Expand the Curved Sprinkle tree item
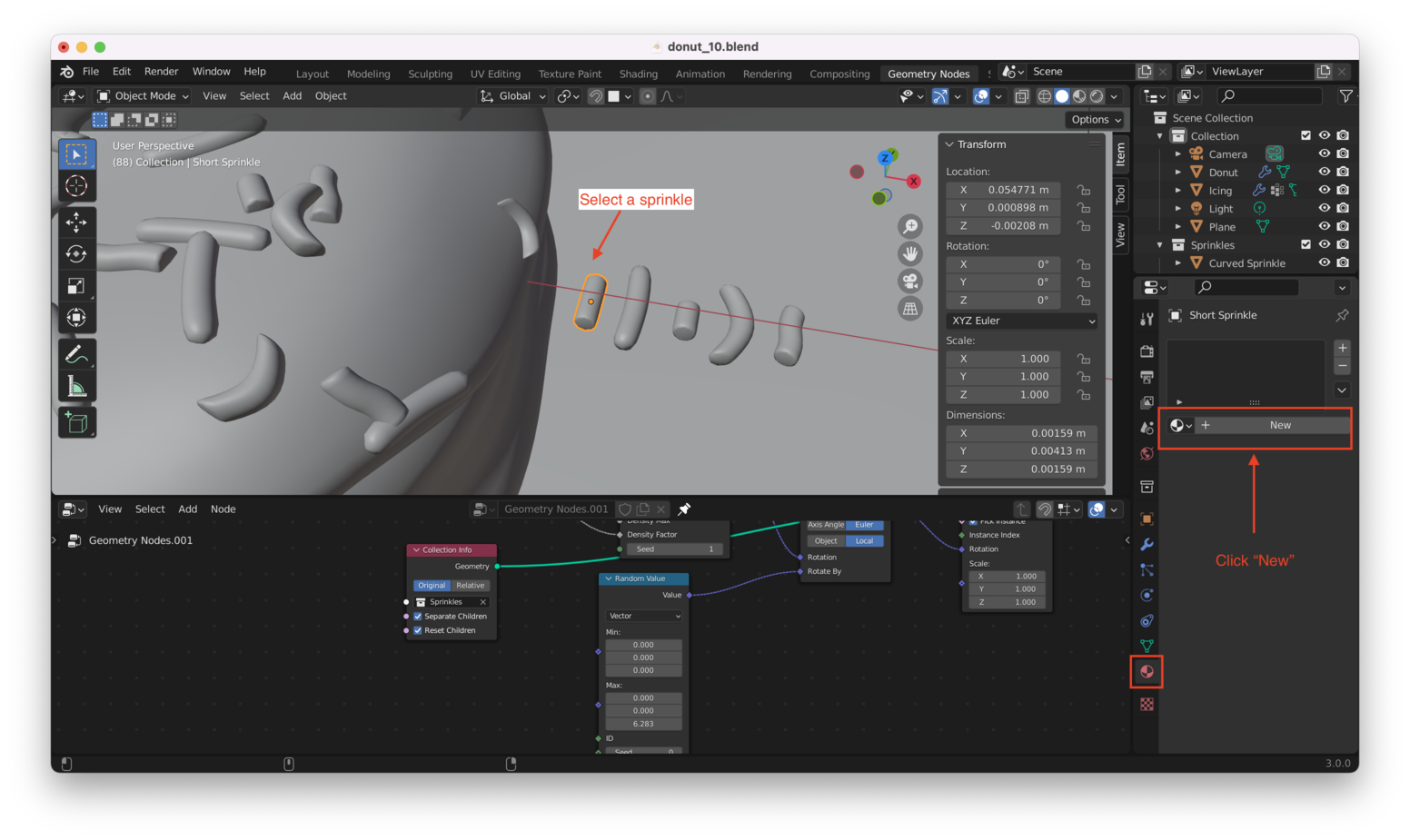1410x840 pixels. tap(1178, 263)
